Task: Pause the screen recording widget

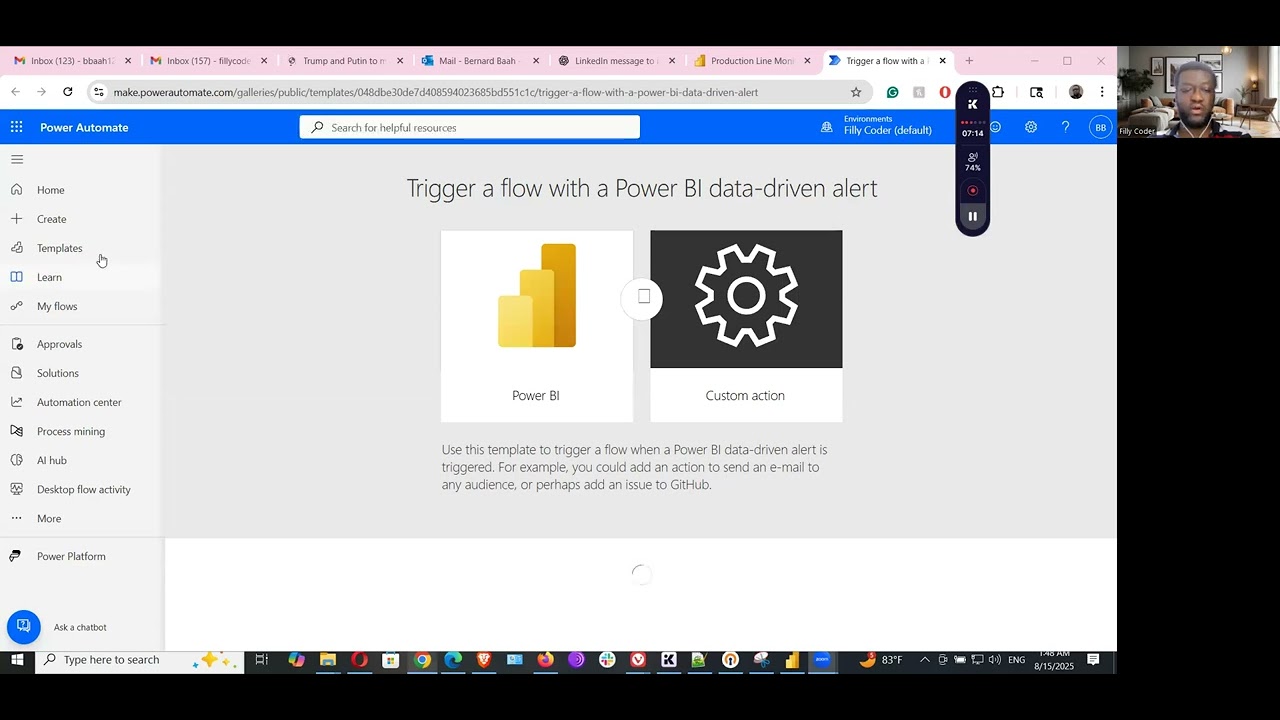Action: (972, 216)
